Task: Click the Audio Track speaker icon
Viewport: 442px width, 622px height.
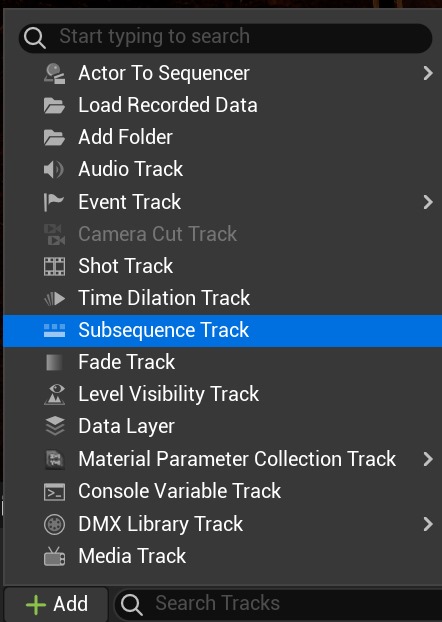Action: [x=54, y=169]
